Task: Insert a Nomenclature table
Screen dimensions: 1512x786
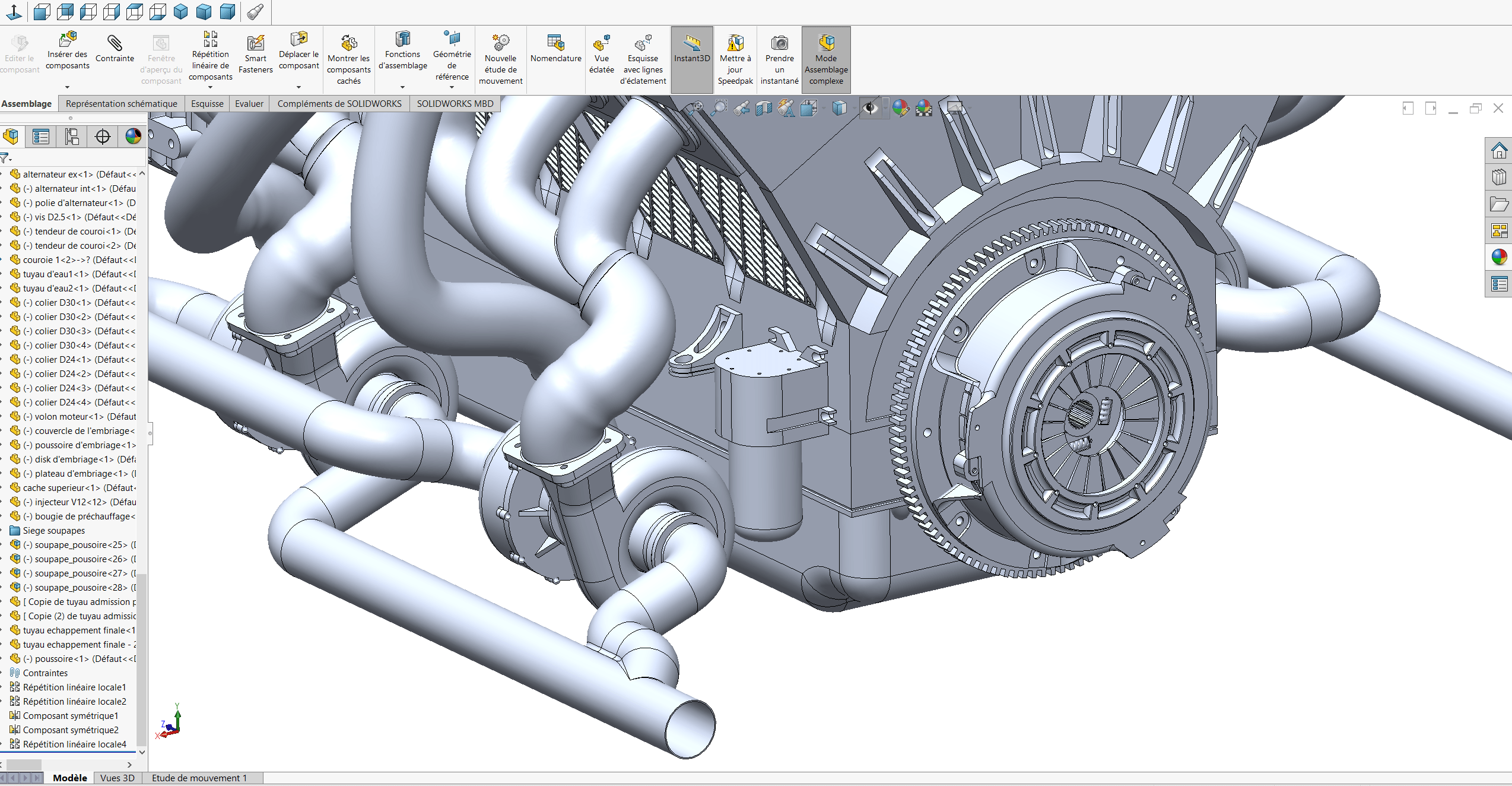Action: click(556, 49)
